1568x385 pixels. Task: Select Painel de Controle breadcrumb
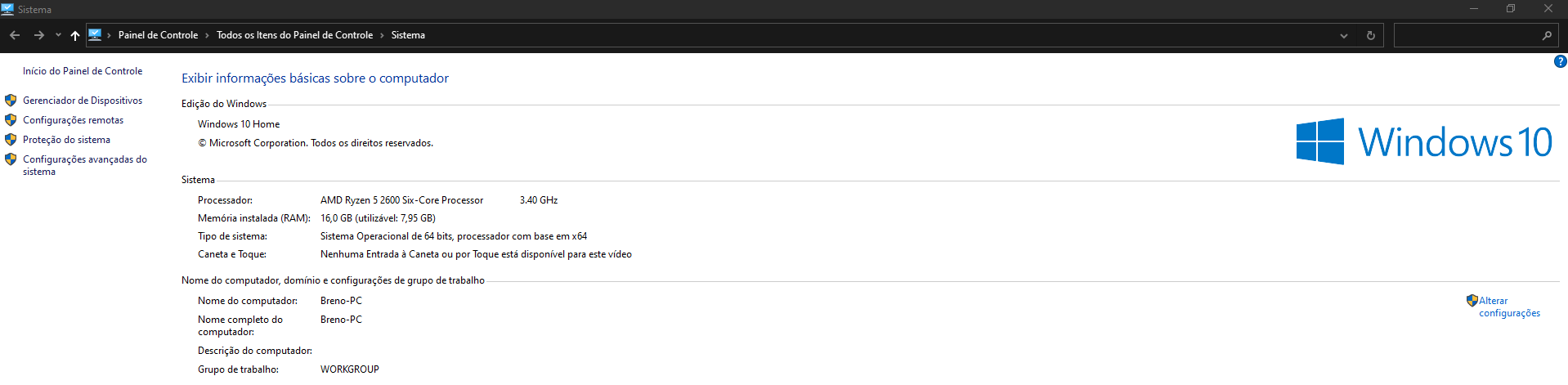(x=158, y=35)
